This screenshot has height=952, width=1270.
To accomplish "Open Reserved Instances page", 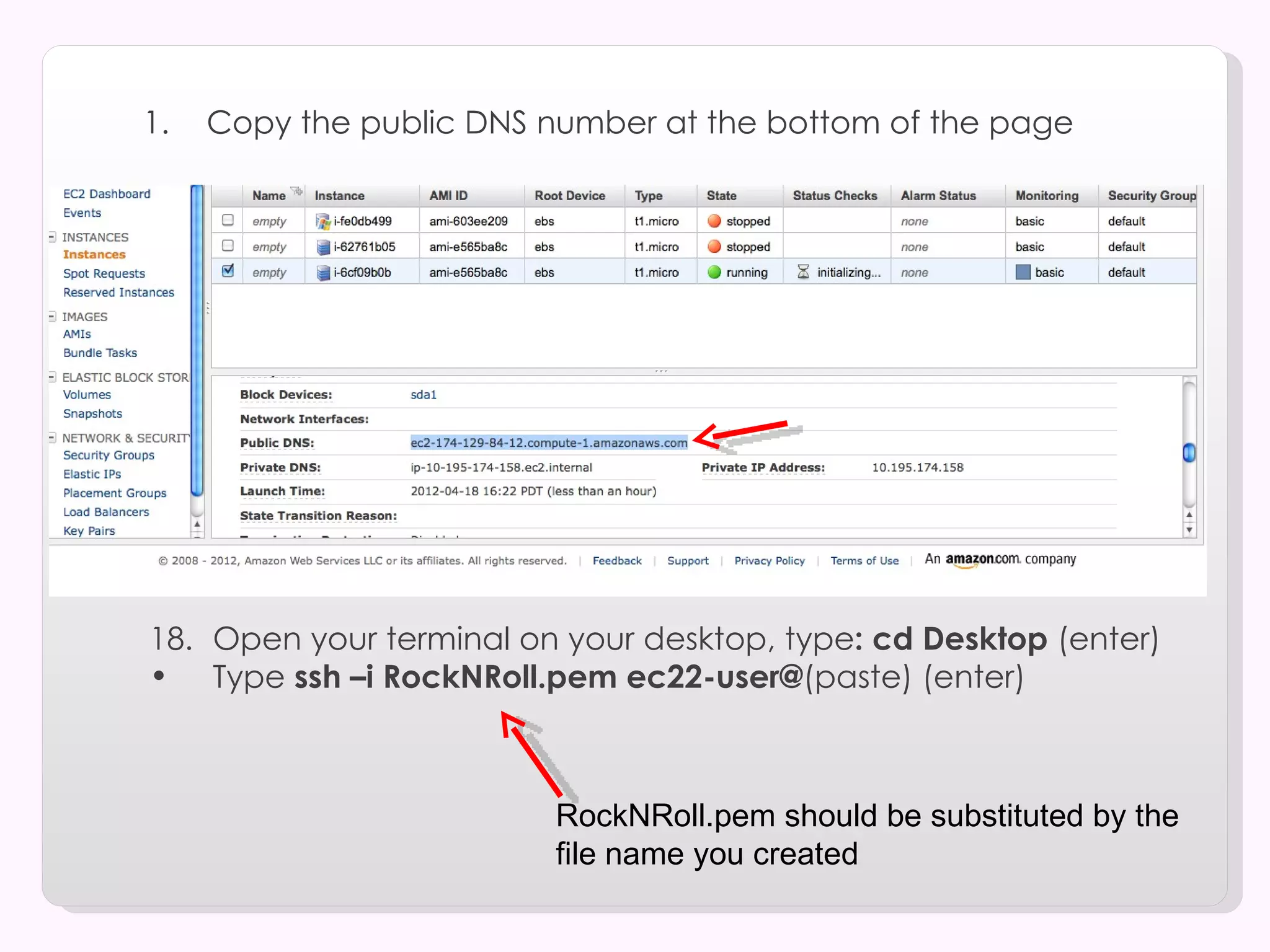I will 118,293.
